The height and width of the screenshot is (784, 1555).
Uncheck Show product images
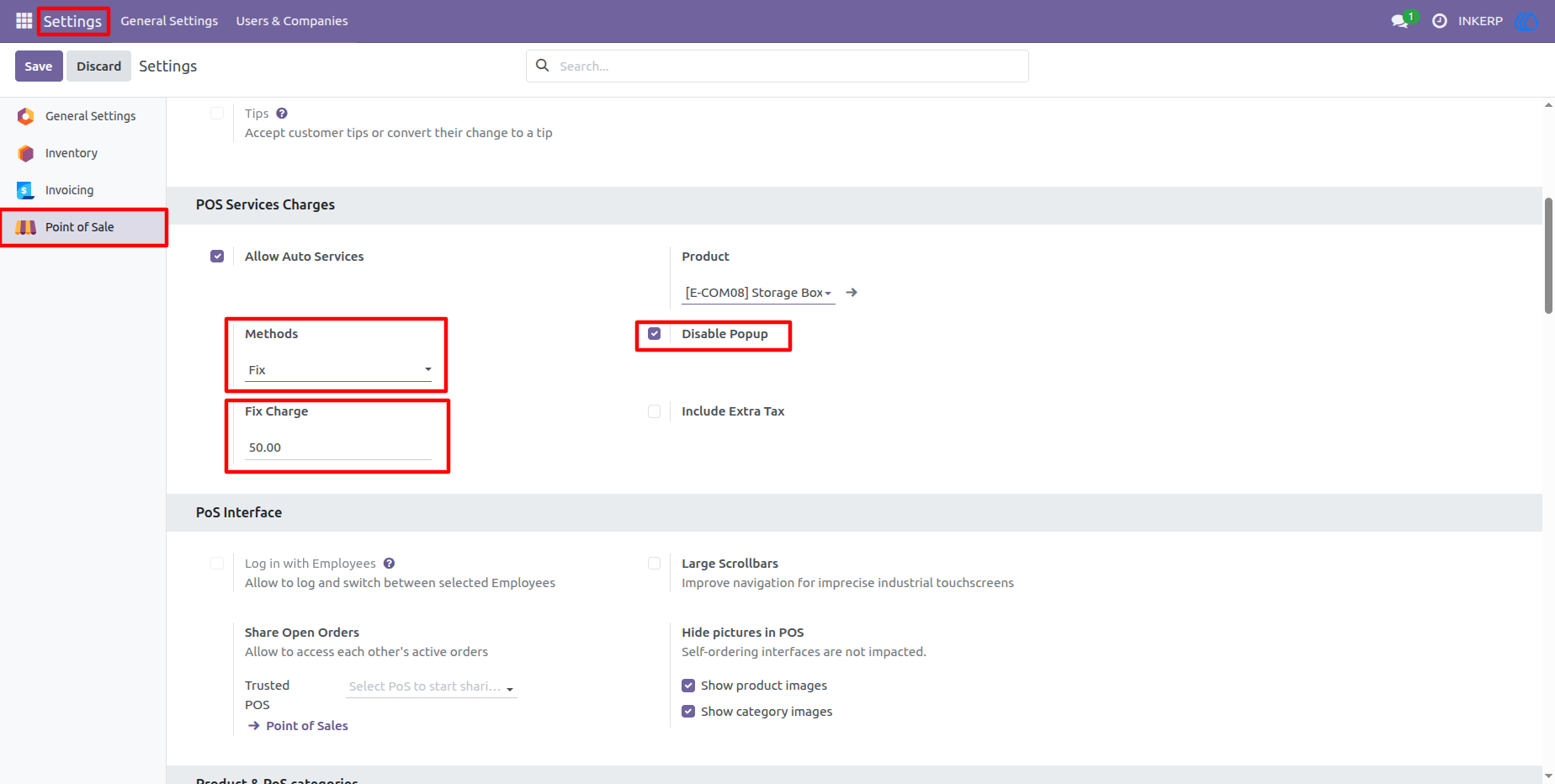click(x=688, y=685)
